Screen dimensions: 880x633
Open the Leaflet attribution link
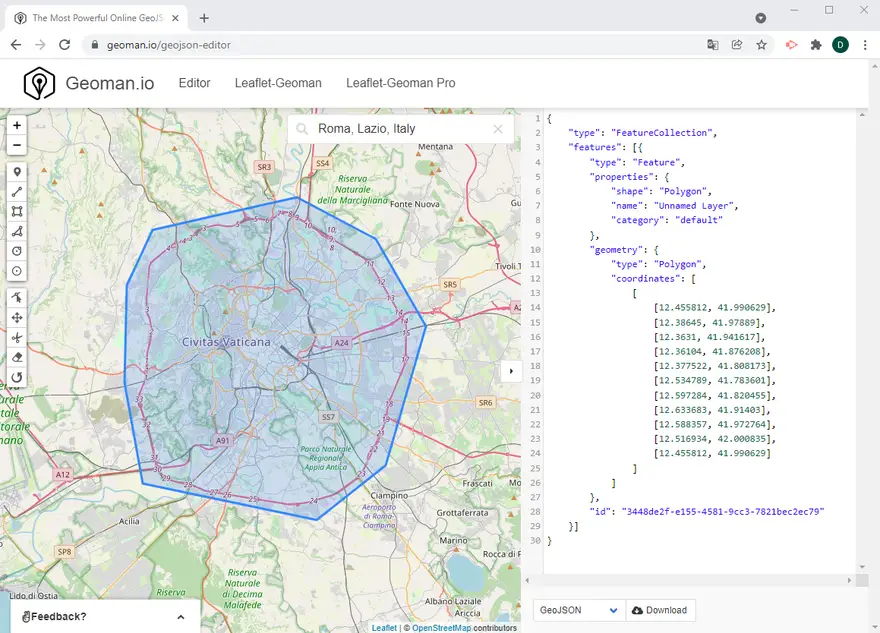coord(384,628)
